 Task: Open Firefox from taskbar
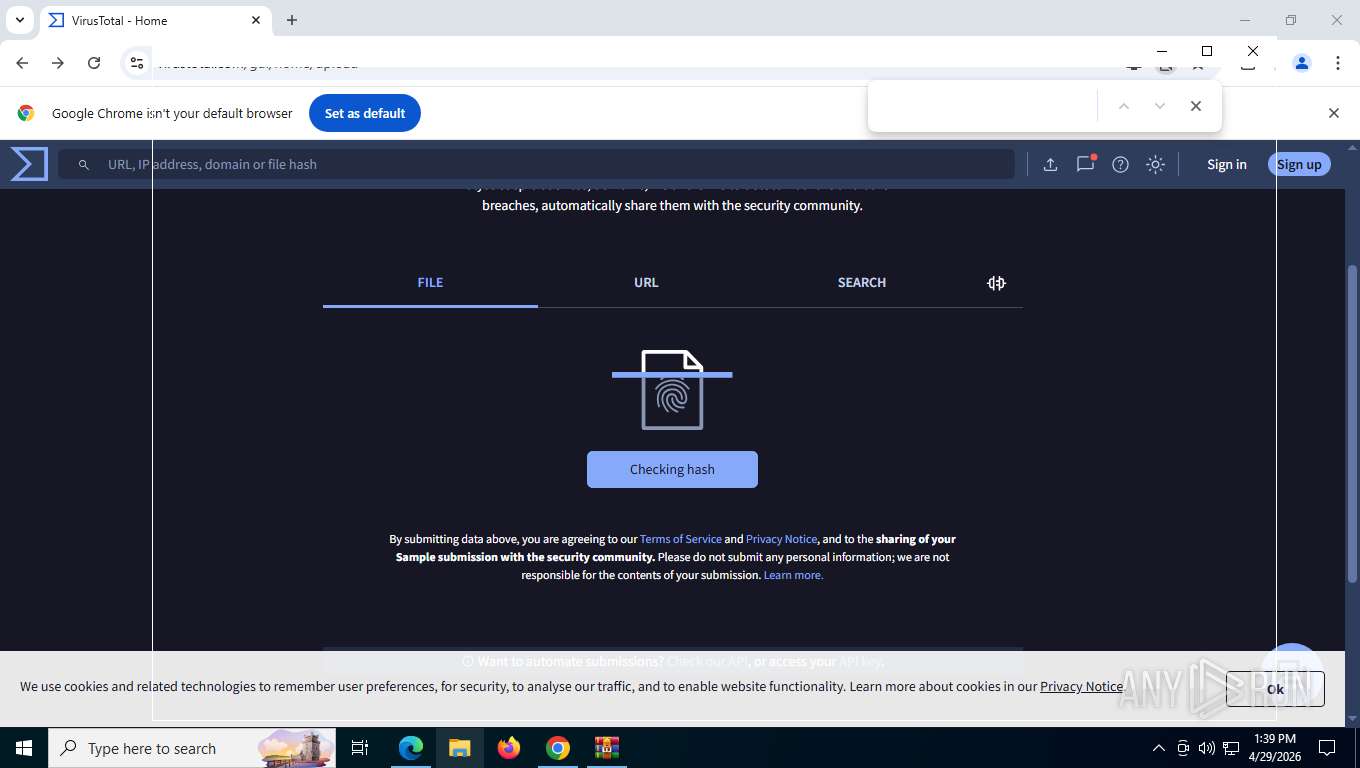(x=509, y=748)
